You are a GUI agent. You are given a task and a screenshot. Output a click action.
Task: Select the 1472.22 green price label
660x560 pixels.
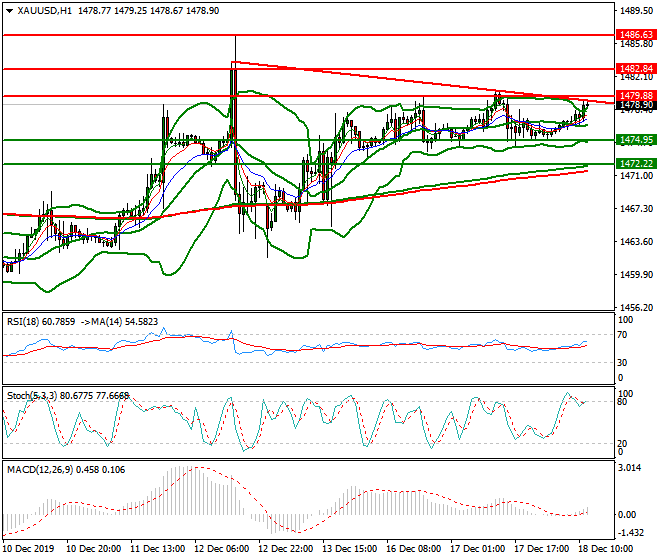[636, 163]
